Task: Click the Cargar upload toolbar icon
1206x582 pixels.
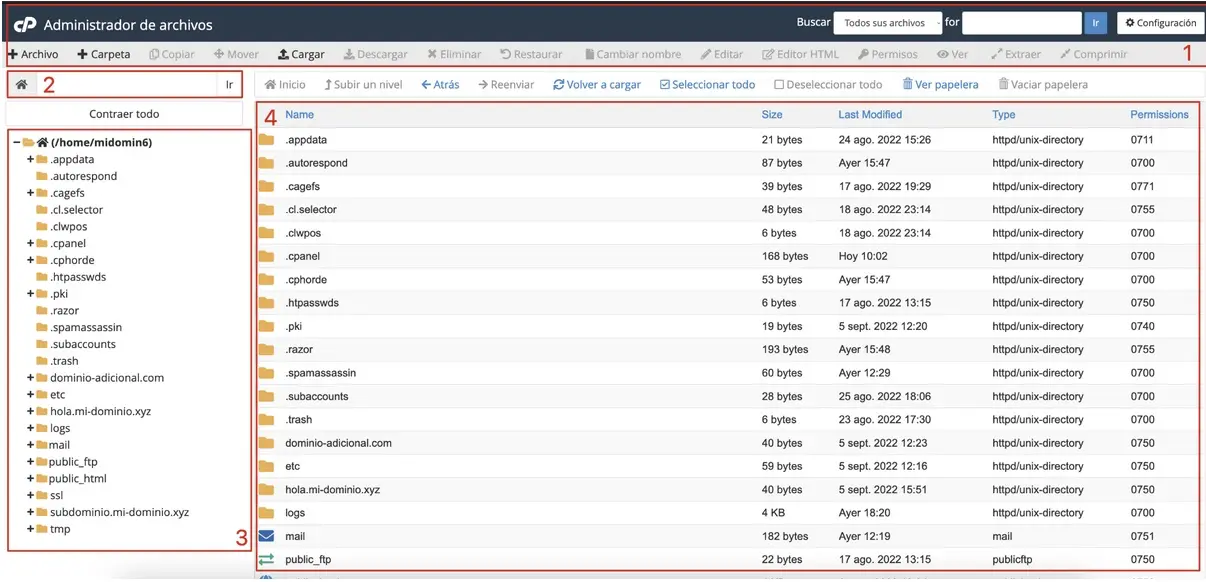Action: coord(284,54)
